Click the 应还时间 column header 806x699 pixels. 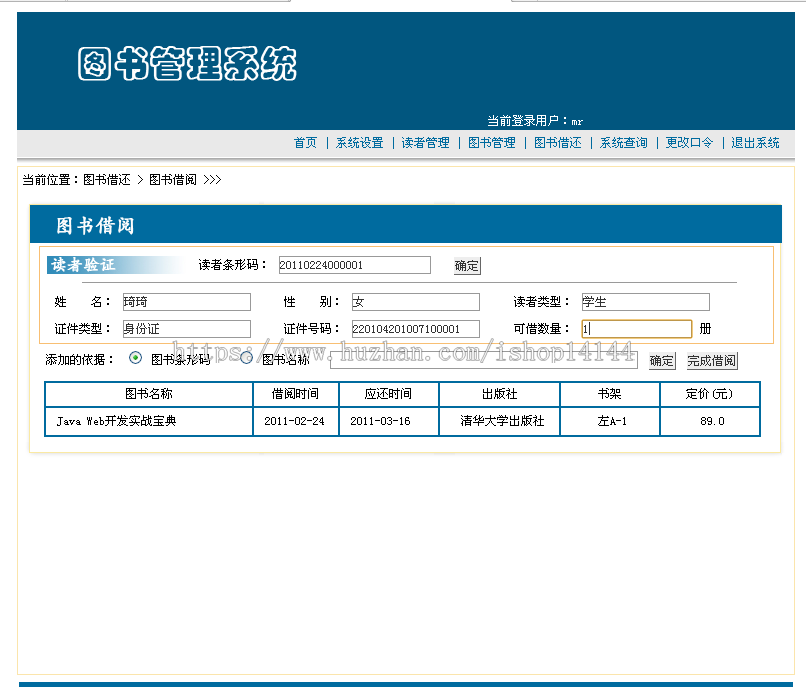pos(389,394)
